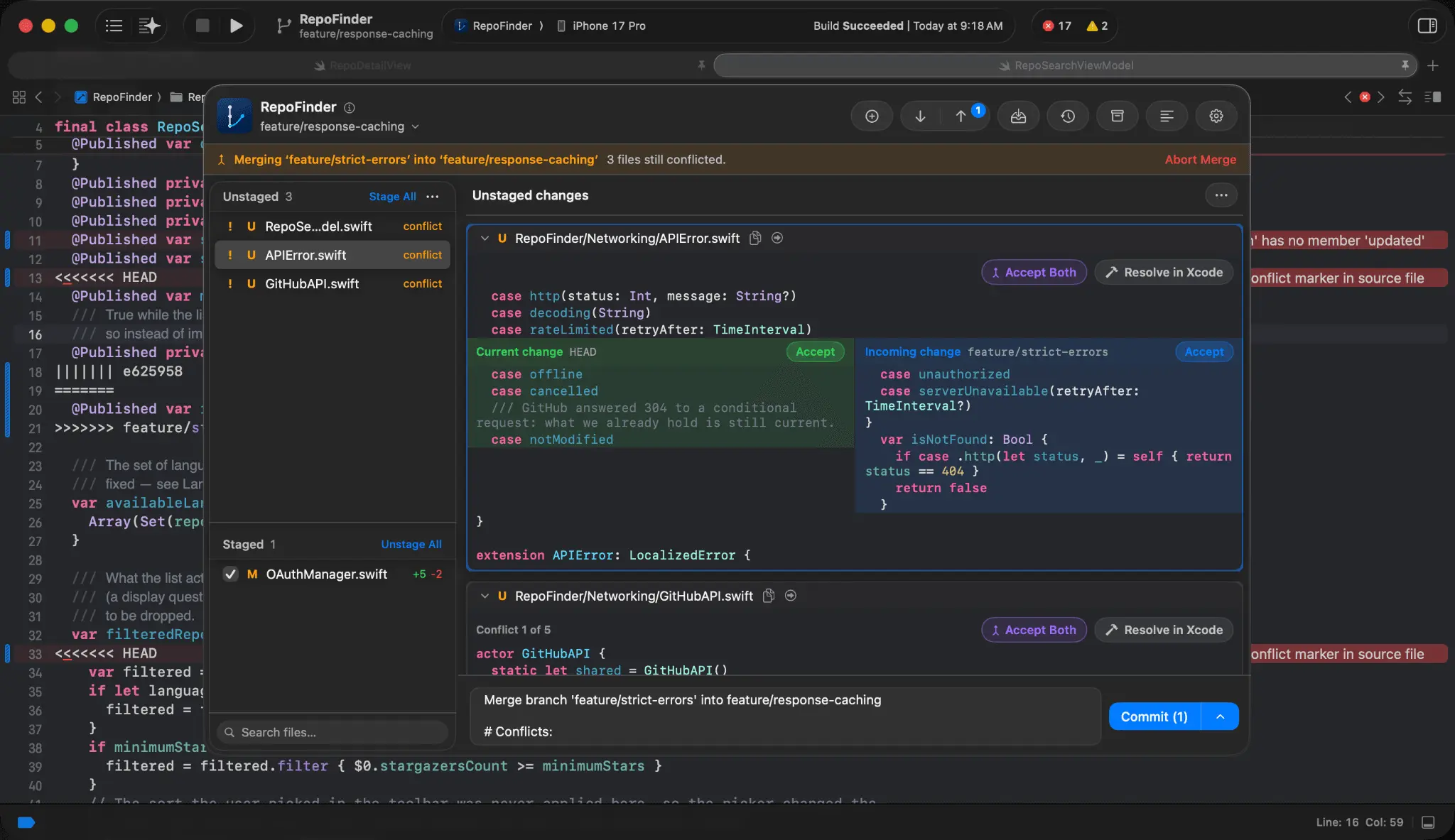Open the git panel settings gear

pyautogui.click(x=1216, y=116)
